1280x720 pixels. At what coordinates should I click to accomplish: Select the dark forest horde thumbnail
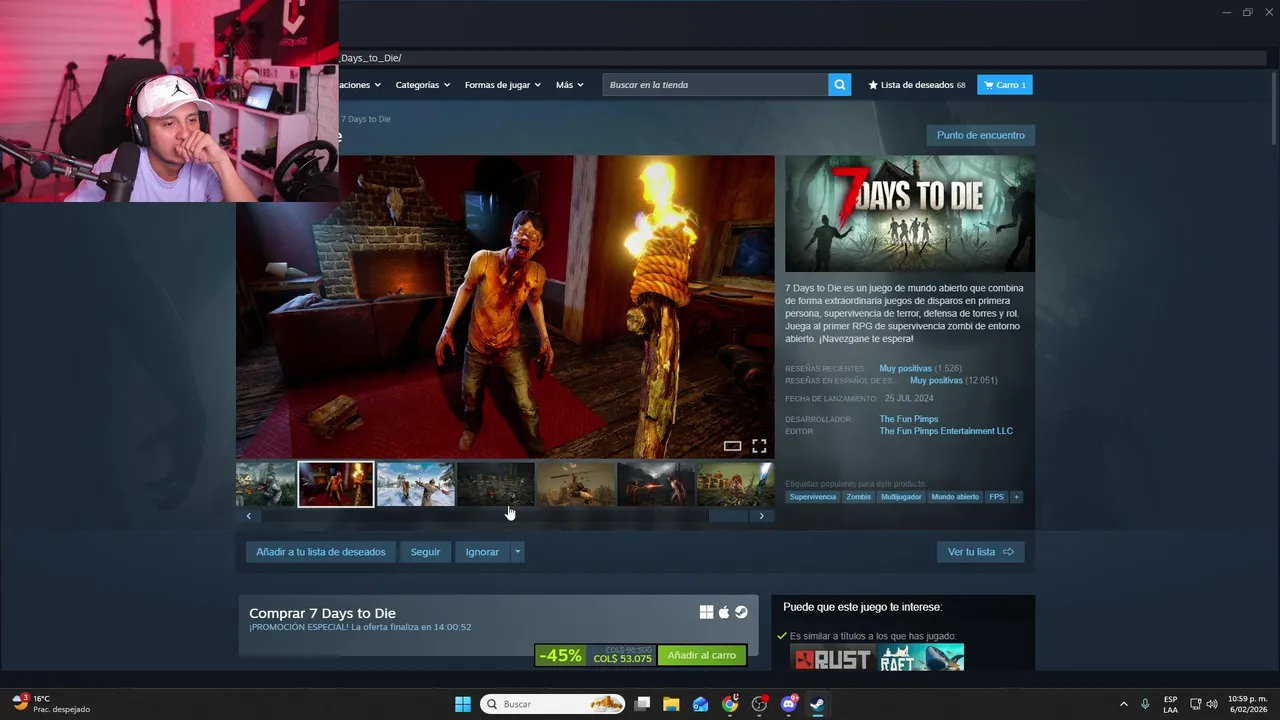[x=496, y=484]
